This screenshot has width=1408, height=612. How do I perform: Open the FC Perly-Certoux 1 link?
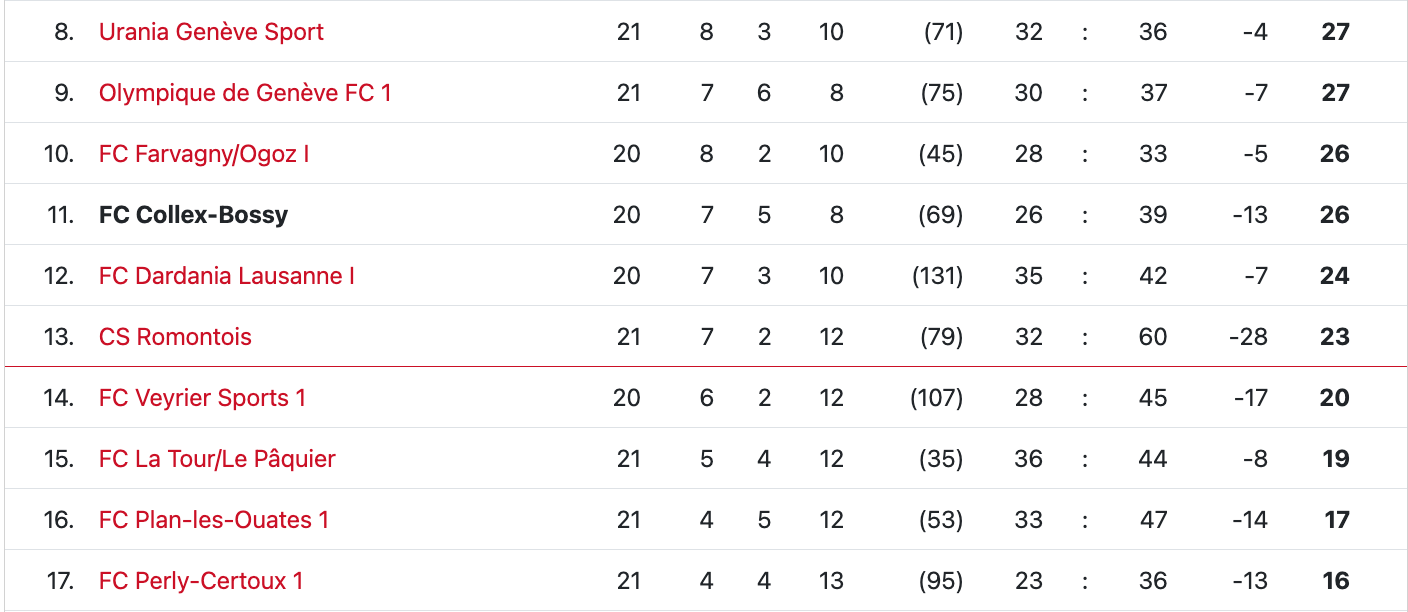coord(201,581)
